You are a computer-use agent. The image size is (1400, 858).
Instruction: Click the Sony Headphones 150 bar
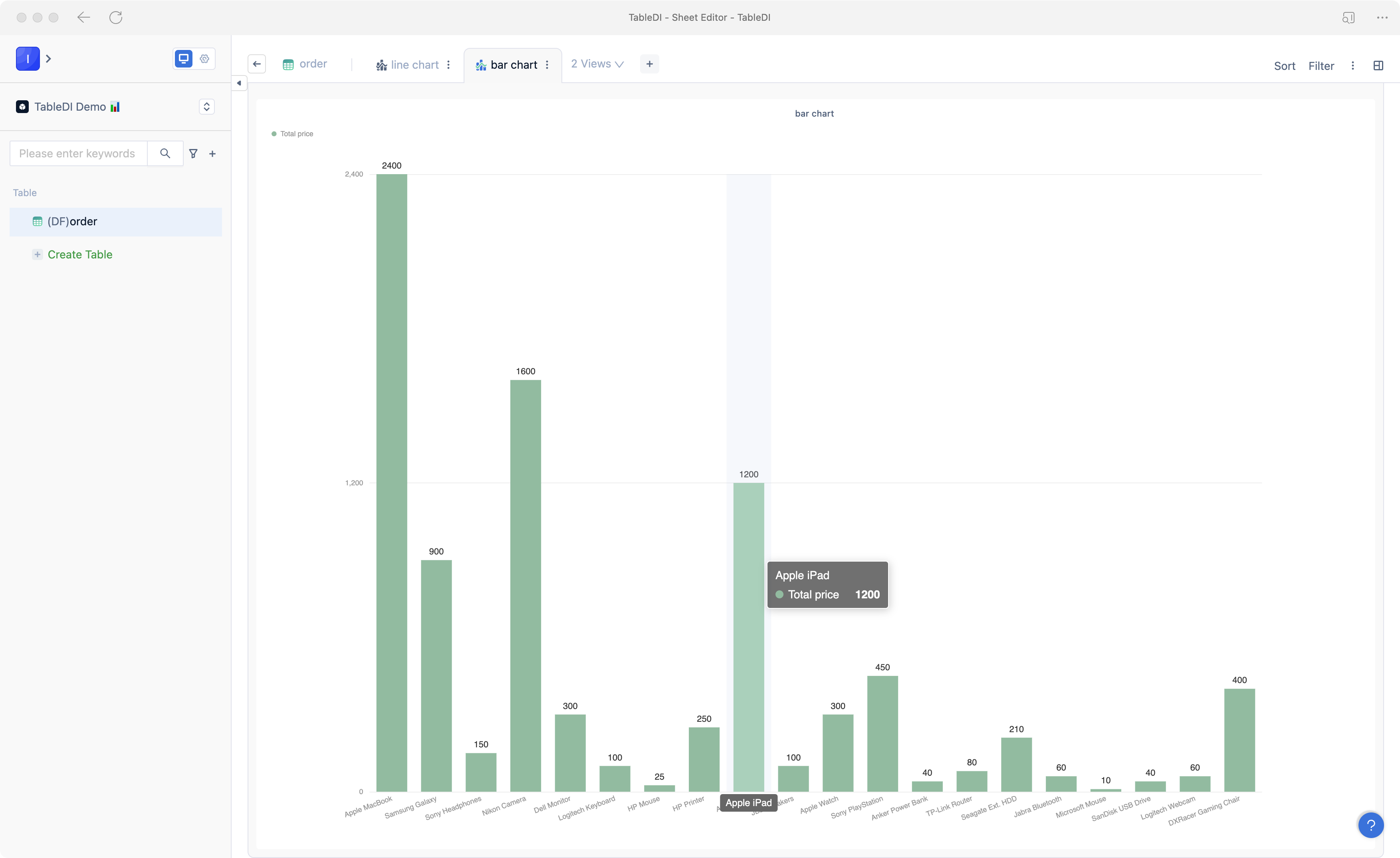[x=481, y=772]
